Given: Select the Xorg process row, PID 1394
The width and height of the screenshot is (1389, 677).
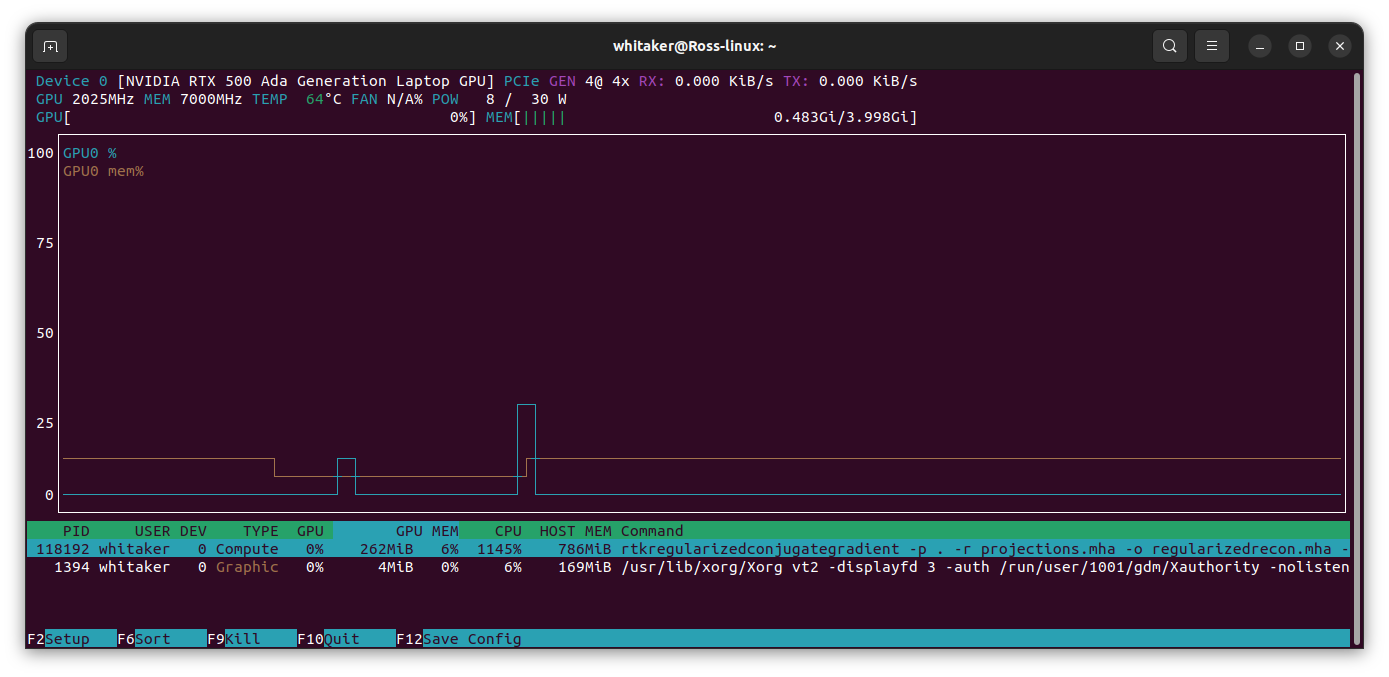Looking at the screenshot, I should [x=688, y=567].
